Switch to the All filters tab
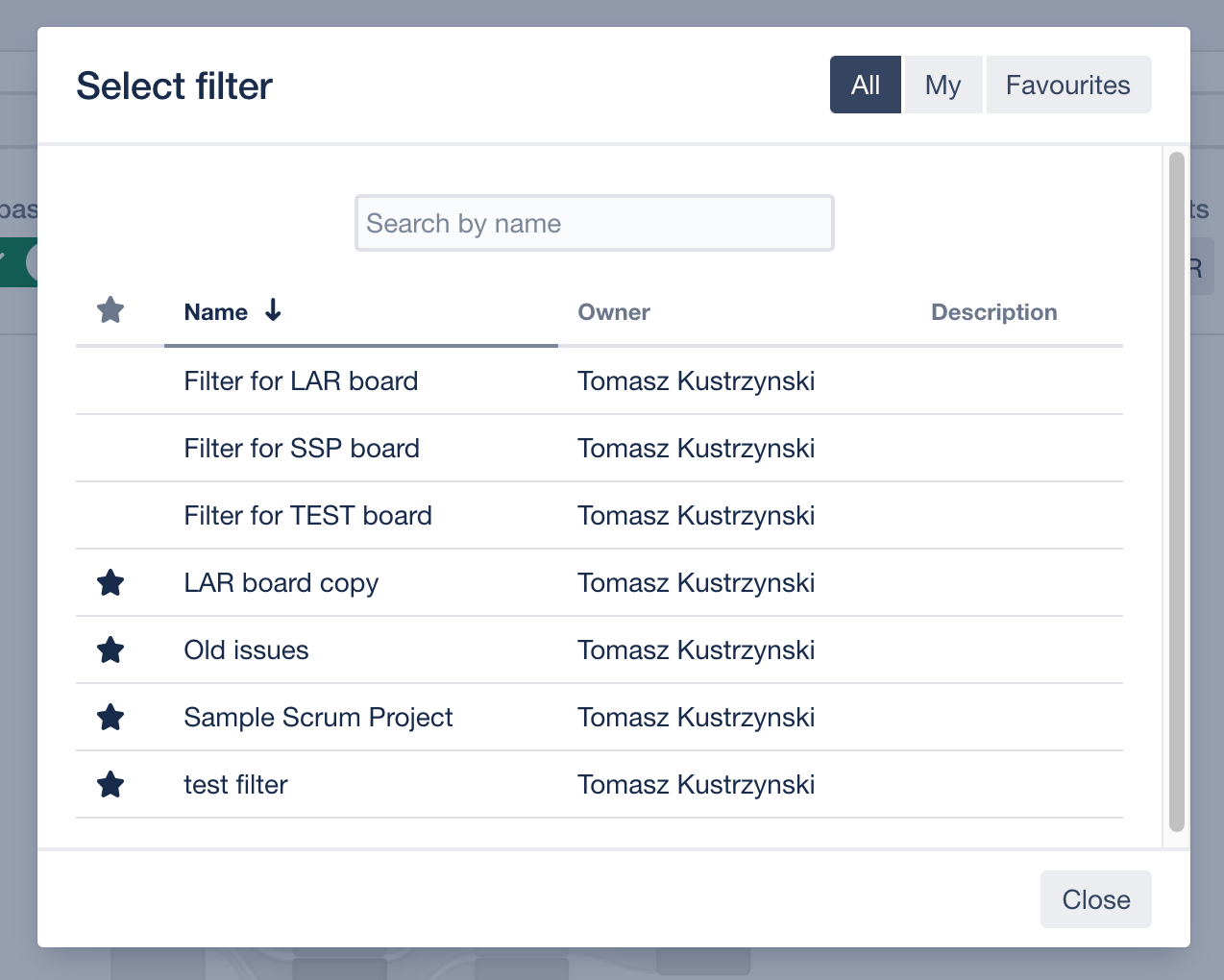Screen dimensions: 1224x980 click(x=866, y=85)
